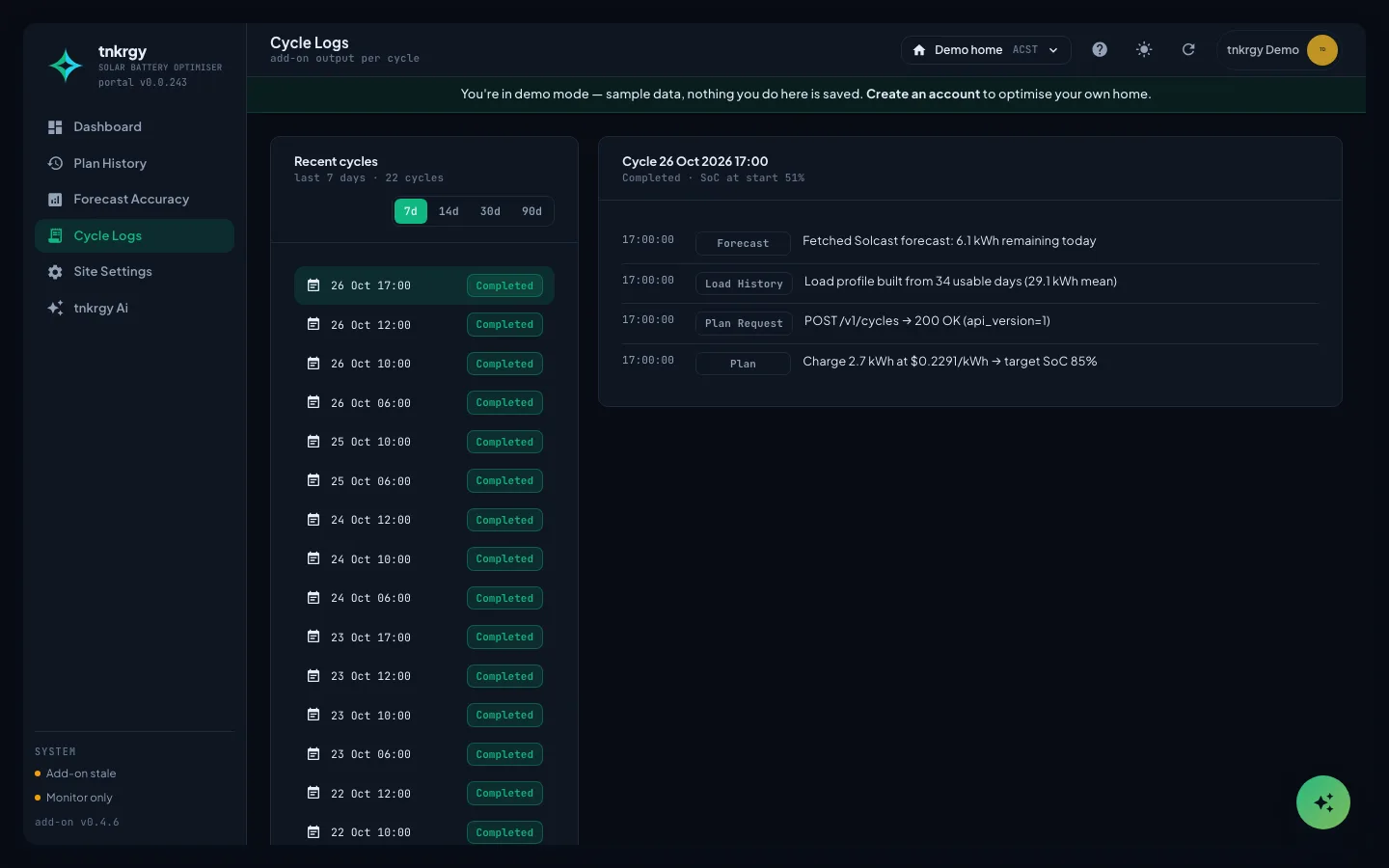Click the Plan History clock icon
Image resolution: width=1389 pixels, height=868 pixels.
point(55,163)
